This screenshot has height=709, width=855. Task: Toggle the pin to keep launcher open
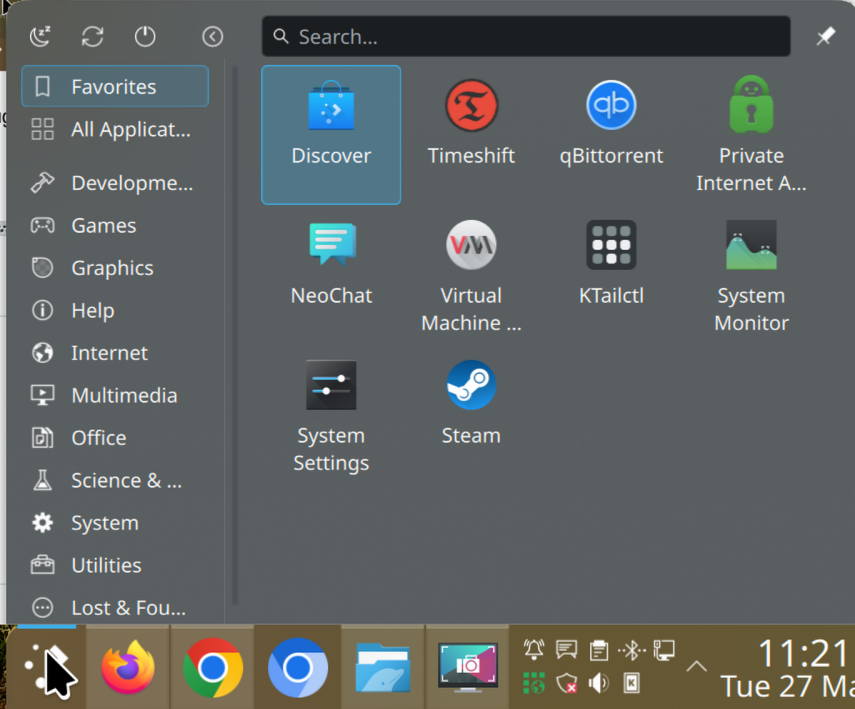[825, 37]
